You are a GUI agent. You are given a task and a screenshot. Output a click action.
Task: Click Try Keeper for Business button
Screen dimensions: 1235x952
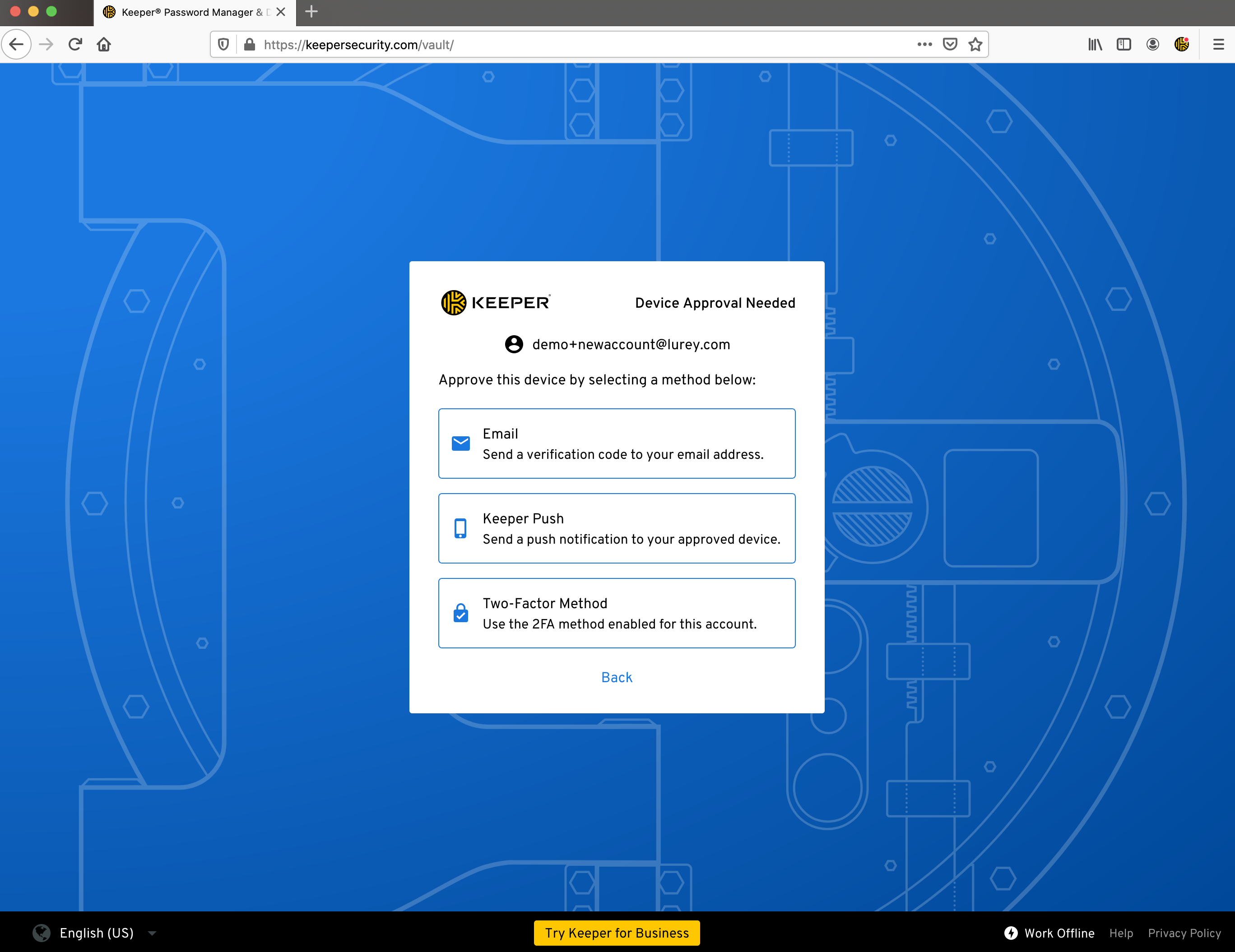617,933
